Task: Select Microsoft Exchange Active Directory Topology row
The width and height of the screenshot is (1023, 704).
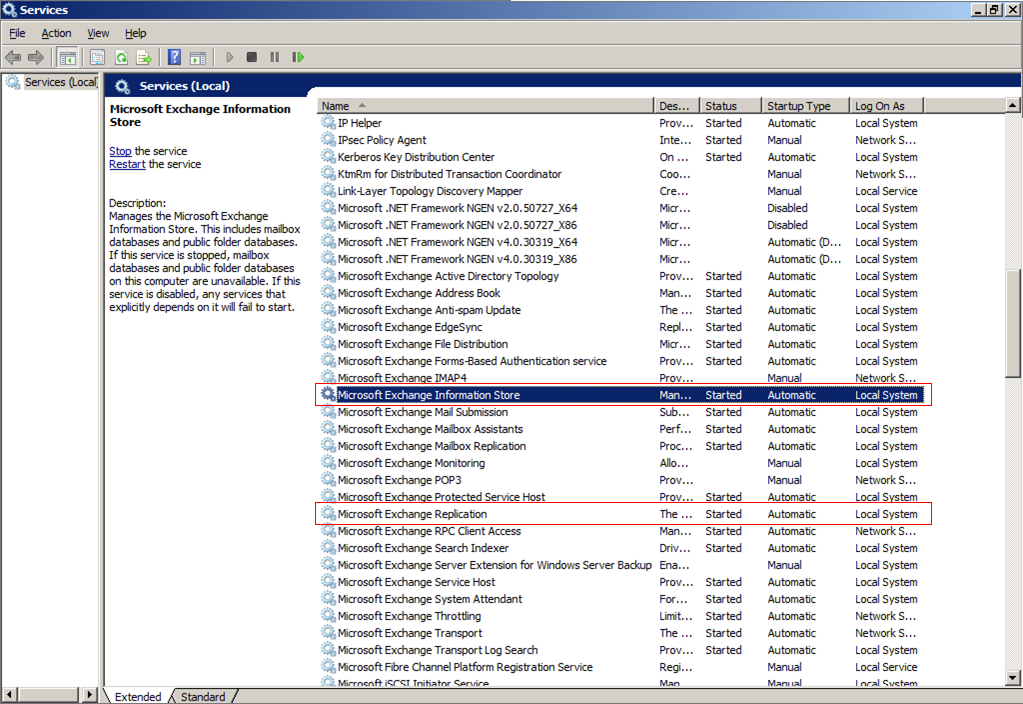Action: pos(622,276)
